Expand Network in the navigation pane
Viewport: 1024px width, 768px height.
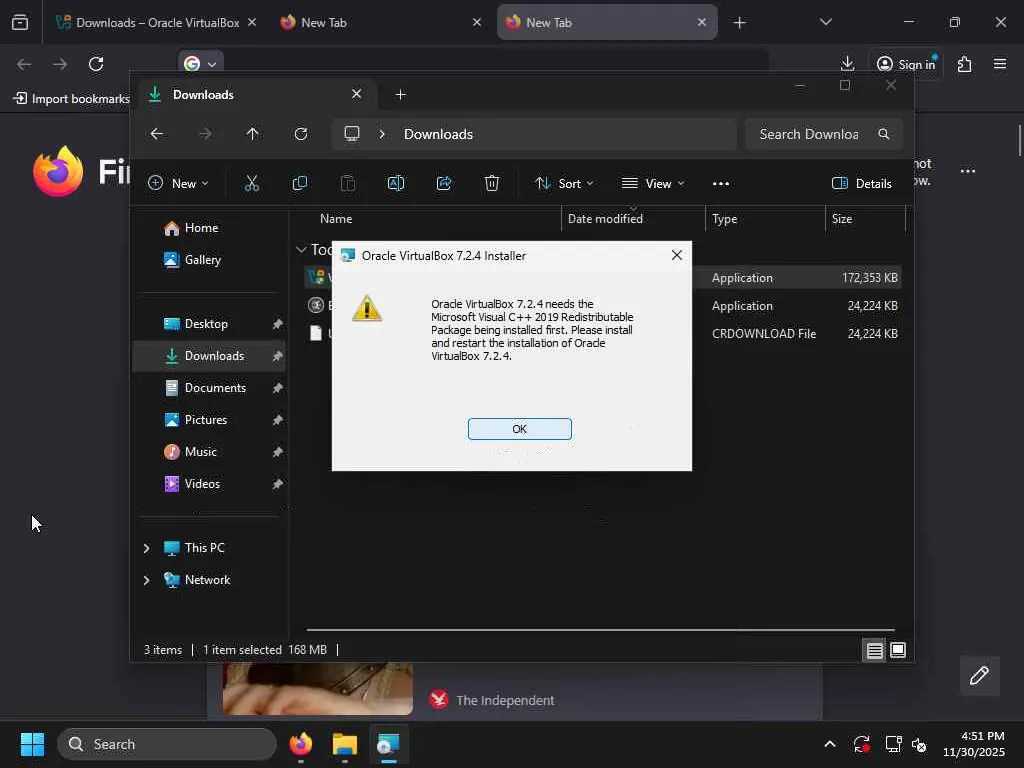146,580
